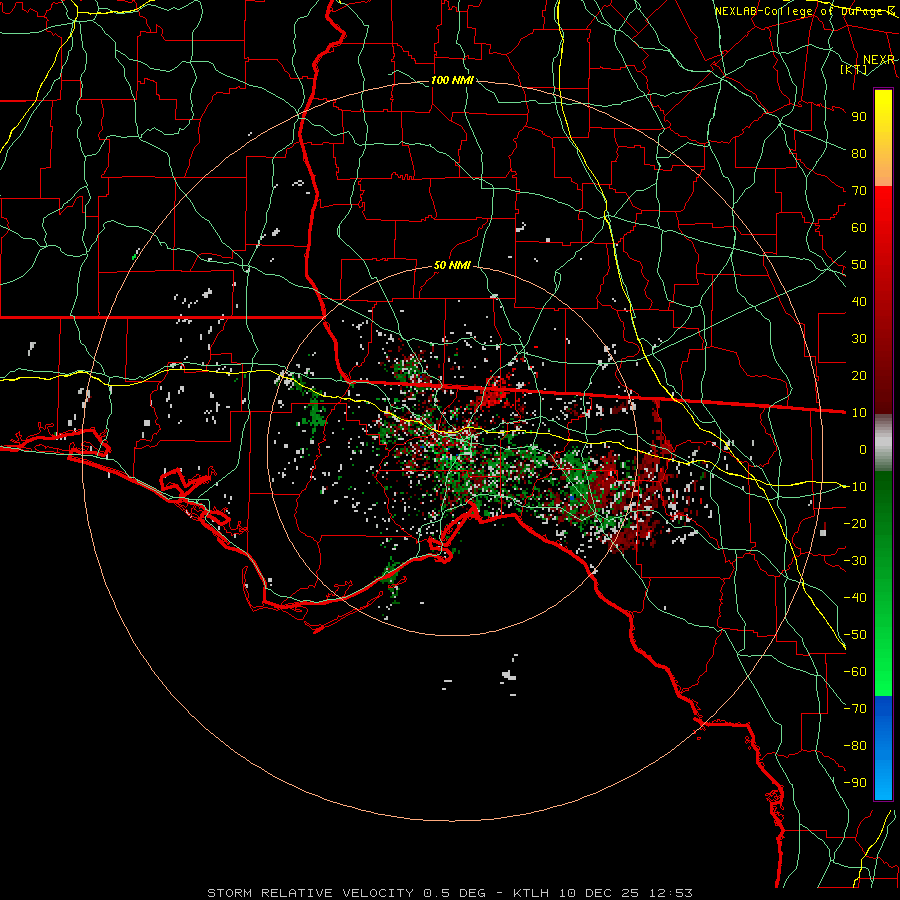
Task: Click the -20 value on the velocity scale
Action: [x=855, y=523]
